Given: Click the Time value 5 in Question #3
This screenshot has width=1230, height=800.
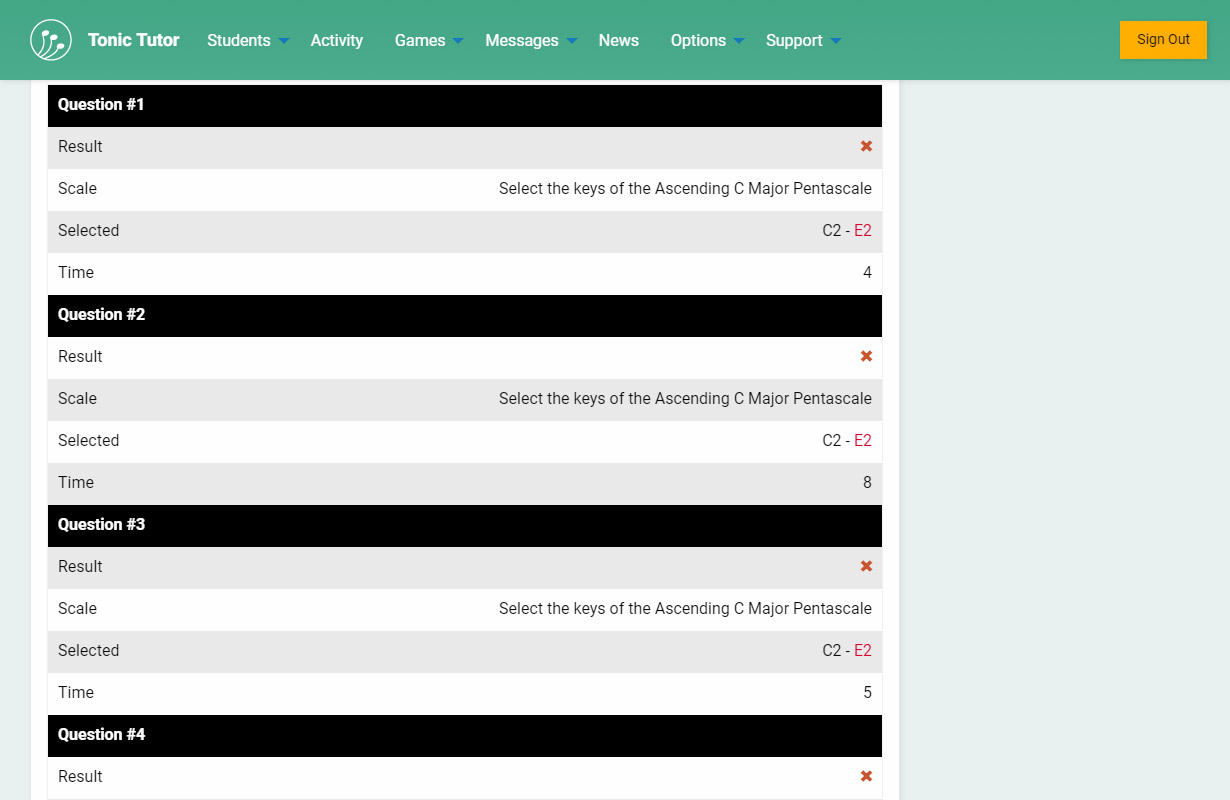Looking at the screenshot, I should pyautogui.click(x=867, y=692).
